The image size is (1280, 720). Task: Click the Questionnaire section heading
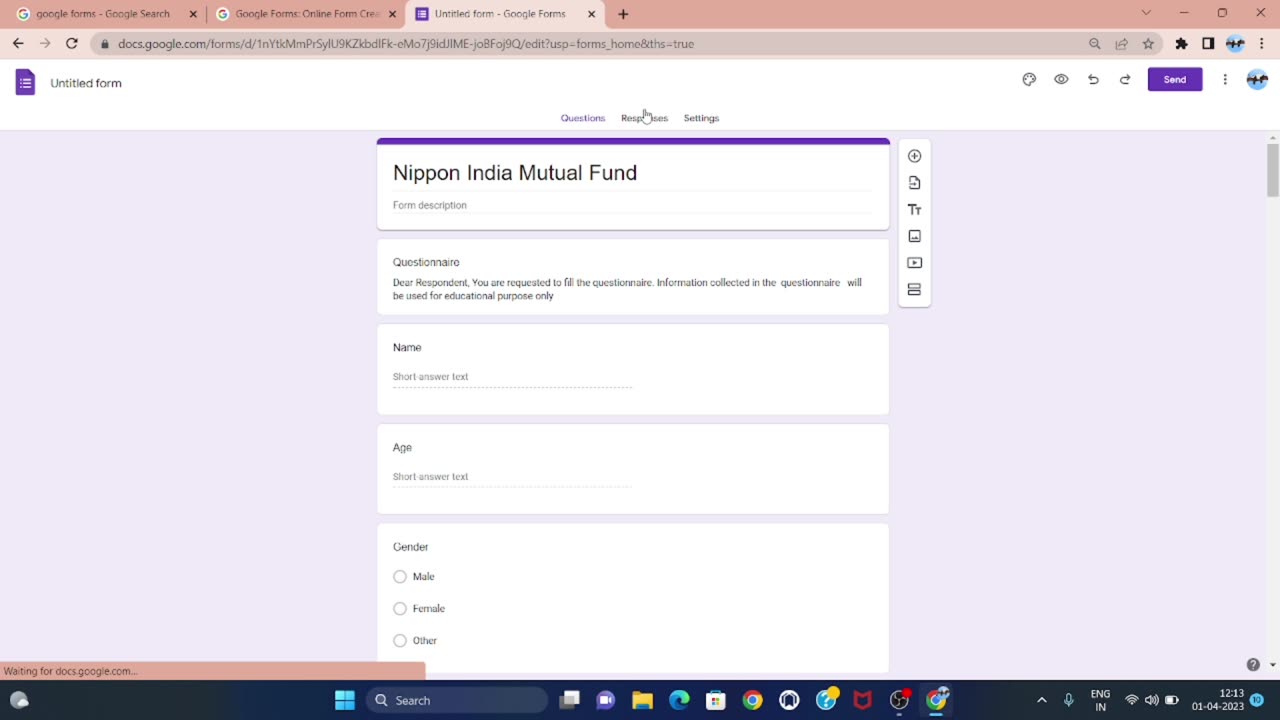pyautogui.click(x=426, y=262)
